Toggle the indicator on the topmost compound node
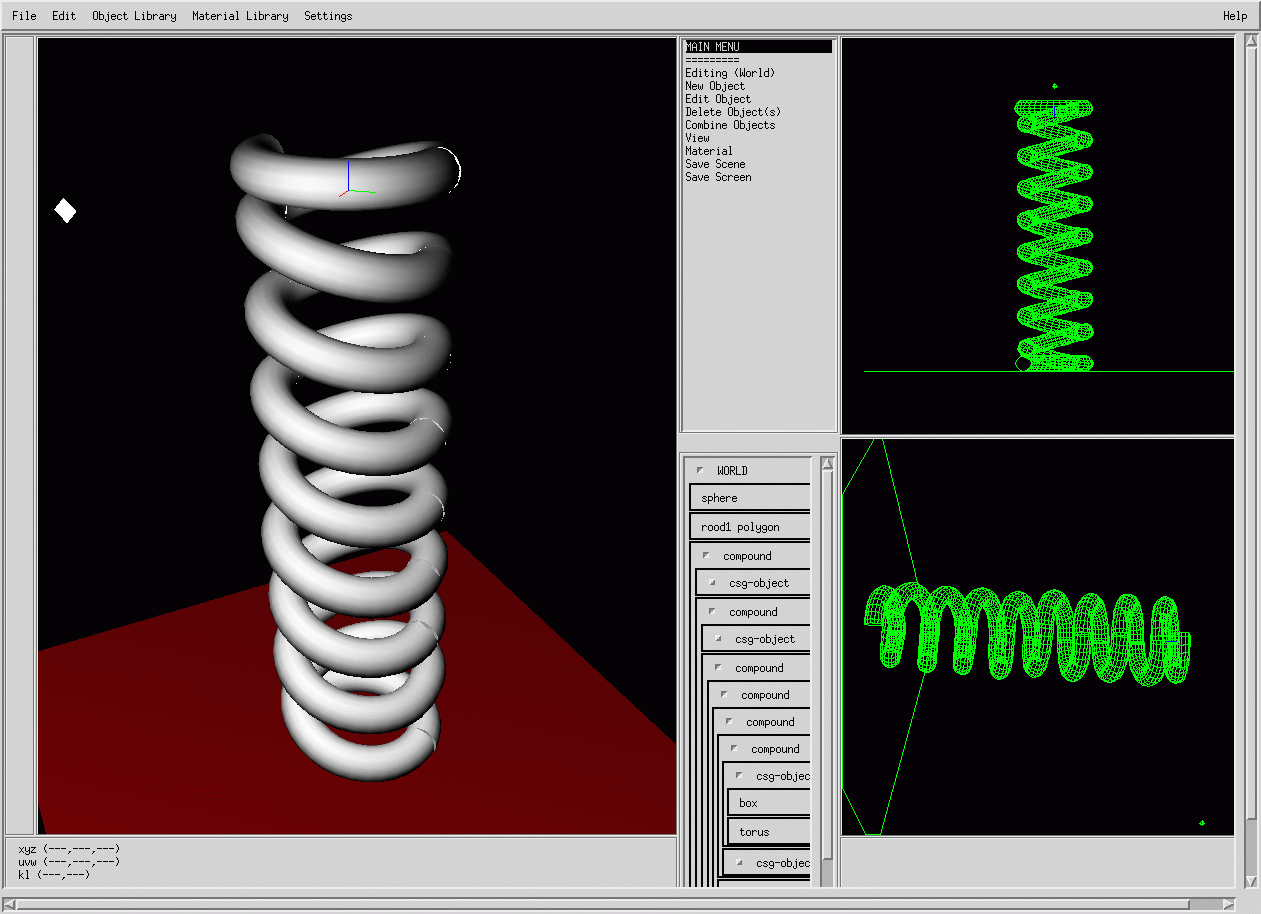 pyautogui.click(x=706, y=555)
